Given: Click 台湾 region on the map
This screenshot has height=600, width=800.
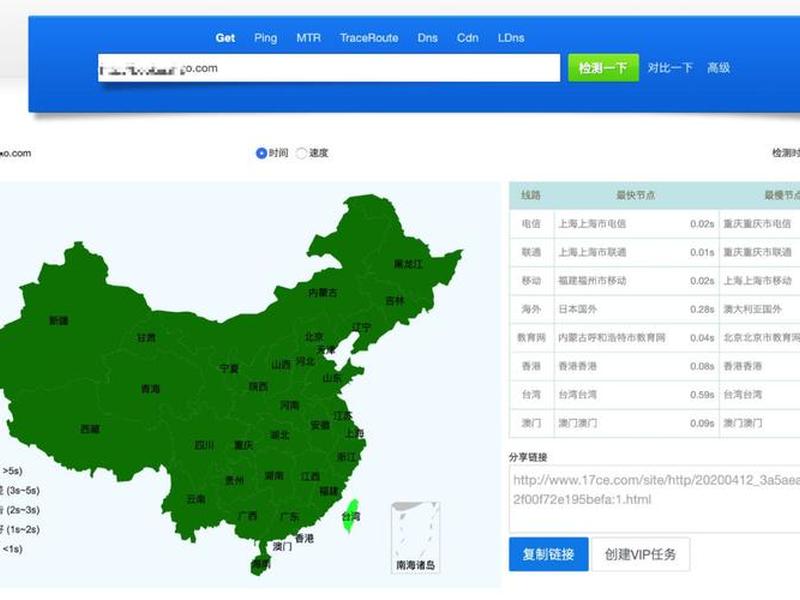Looking at the screenshot, I should pyautogui.click(x=351, y=516).
